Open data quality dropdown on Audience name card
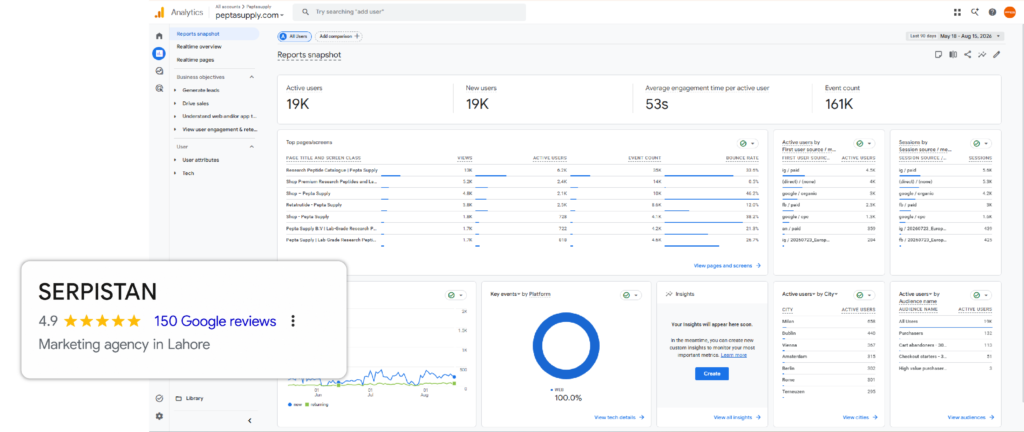 click(x=981, y=295)
